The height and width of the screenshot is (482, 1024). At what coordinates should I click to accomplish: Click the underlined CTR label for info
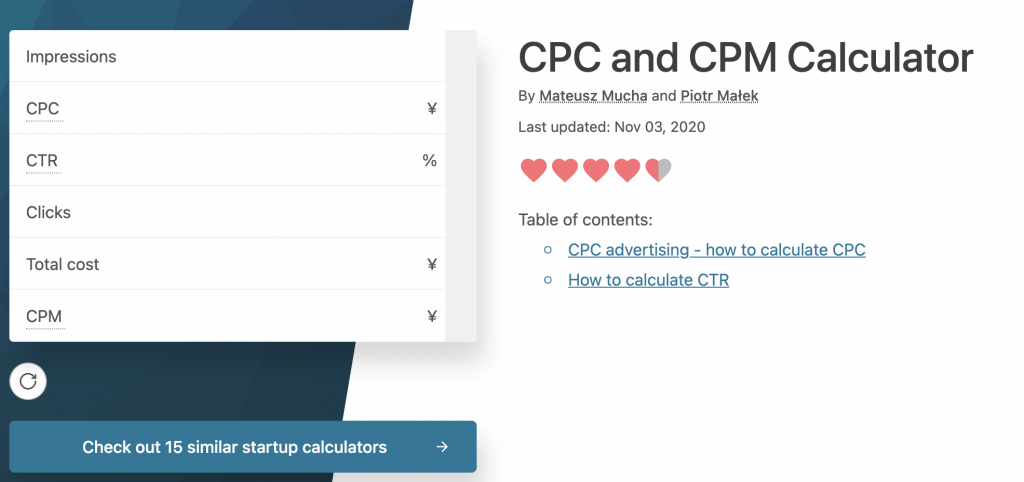point(44,160)
